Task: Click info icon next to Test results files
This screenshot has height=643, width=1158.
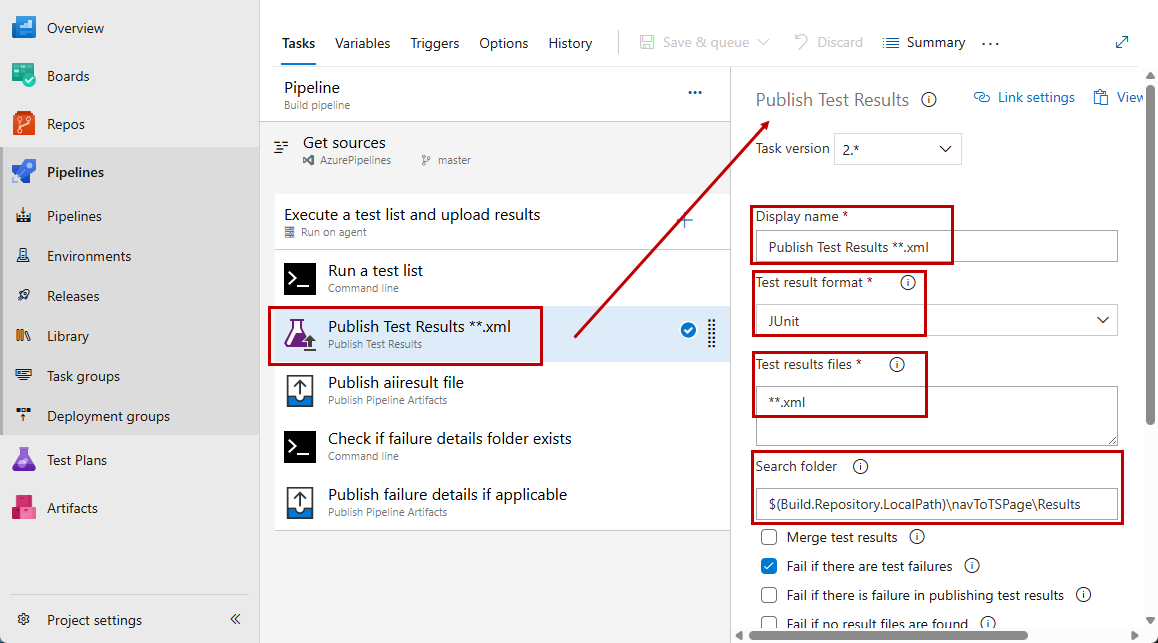Action: [x=897, y=364]
